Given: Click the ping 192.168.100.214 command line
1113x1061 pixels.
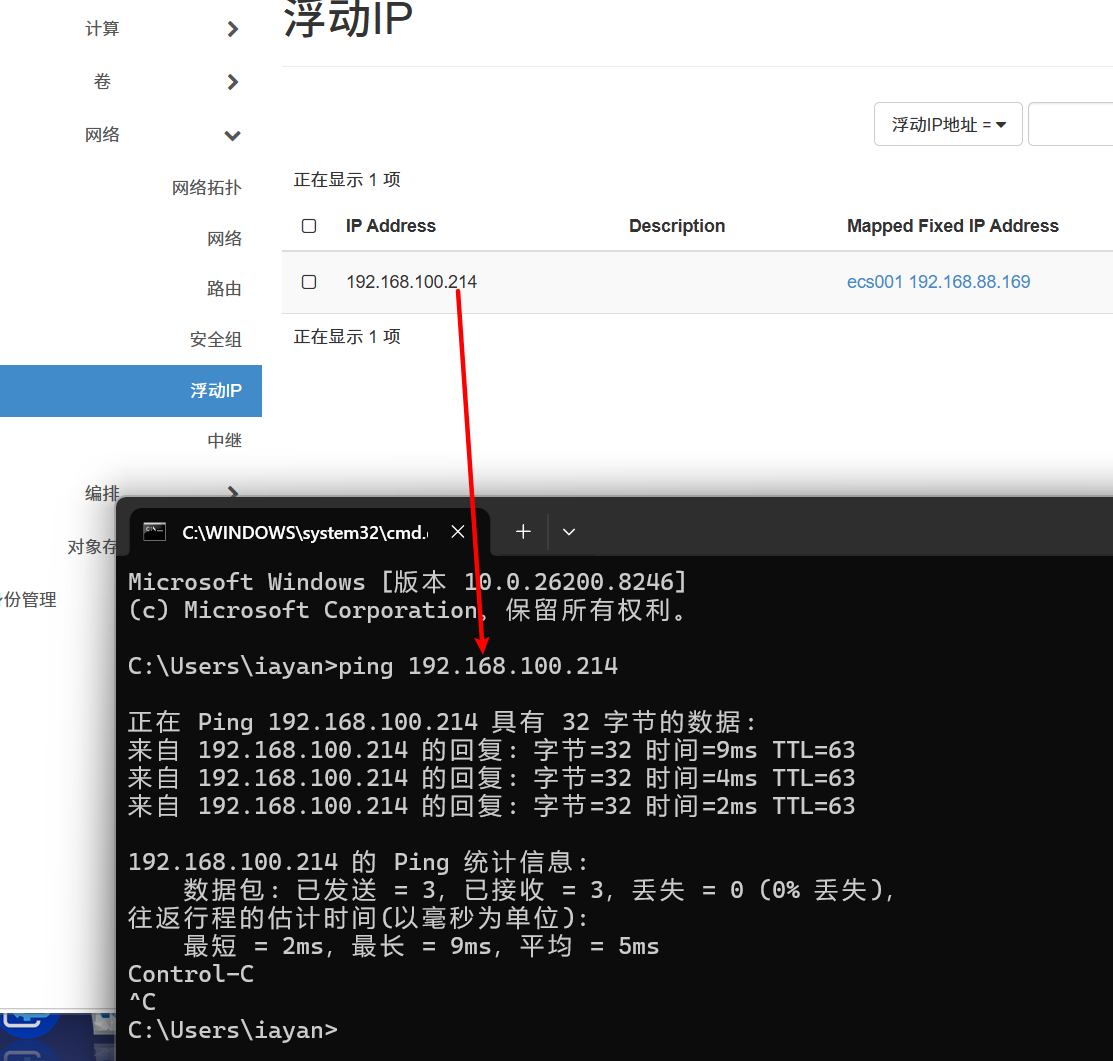Looking at the screenshot, I should [x=373, y=666].
